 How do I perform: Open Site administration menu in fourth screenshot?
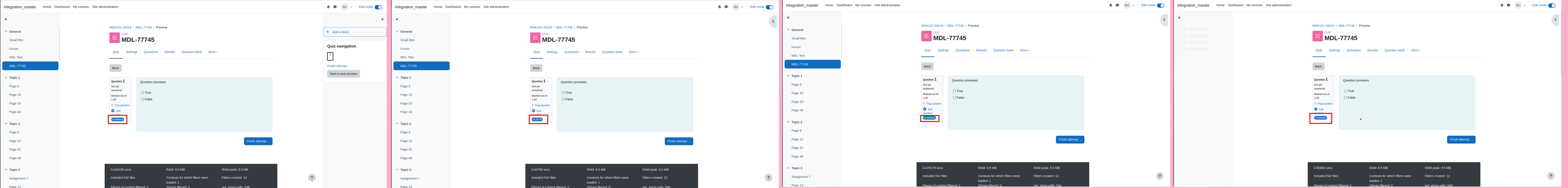click(x=1279, y=5)
